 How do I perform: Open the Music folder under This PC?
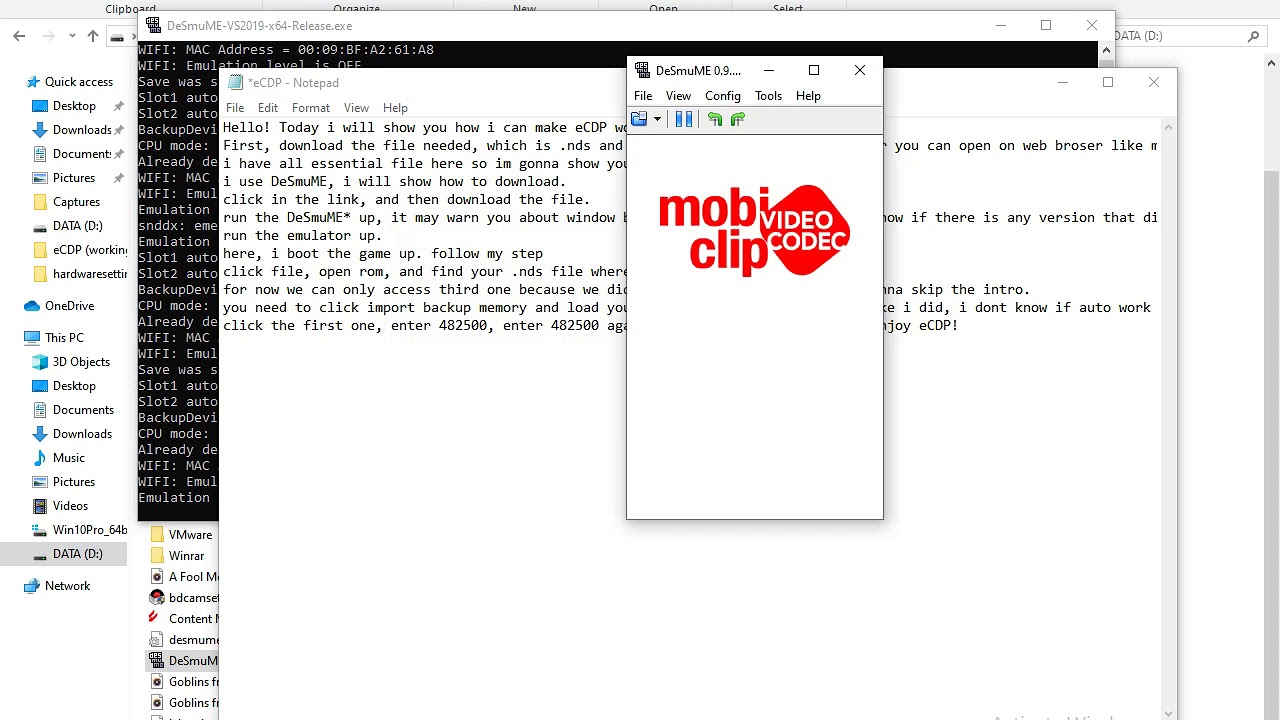(x=68, y=458)
